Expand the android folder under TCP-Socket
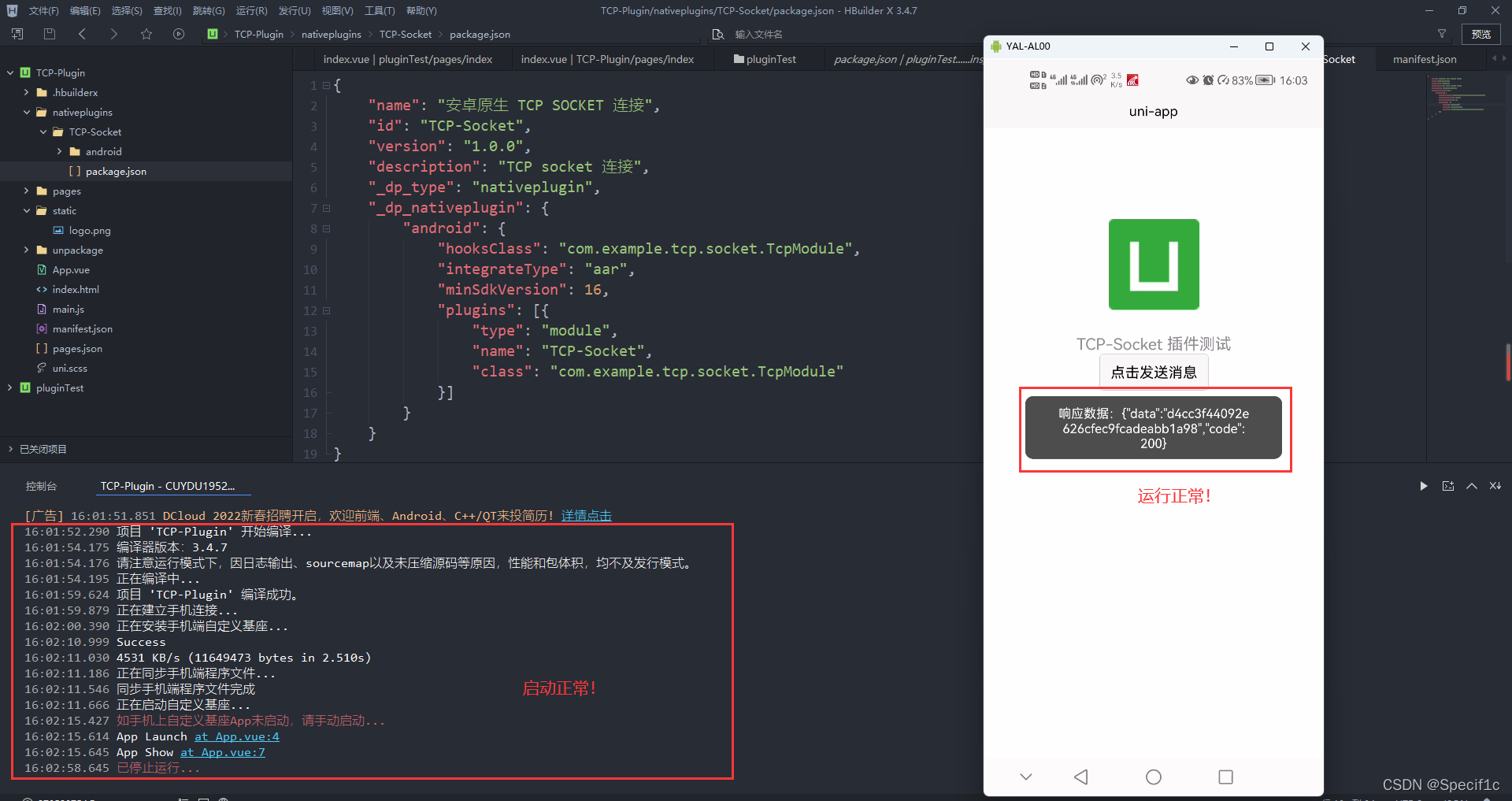The height and width of the screenshot is (801, 1512). click(57, 151)
